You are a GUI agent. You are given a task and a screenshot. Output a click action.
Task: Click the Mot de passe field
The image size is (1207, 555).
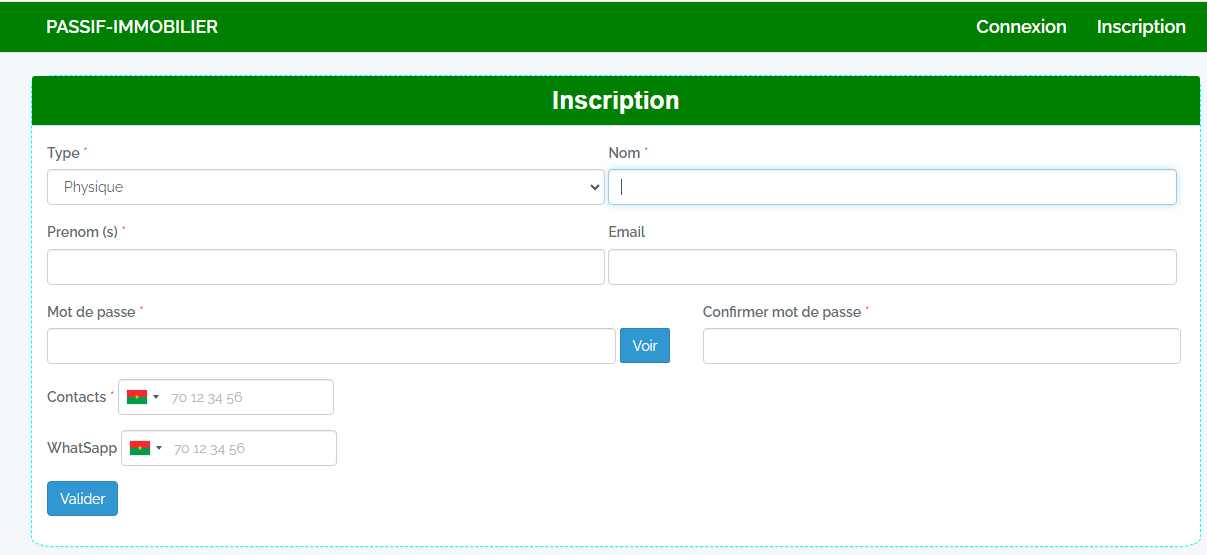pyautogui.click(x=331, y=346)
